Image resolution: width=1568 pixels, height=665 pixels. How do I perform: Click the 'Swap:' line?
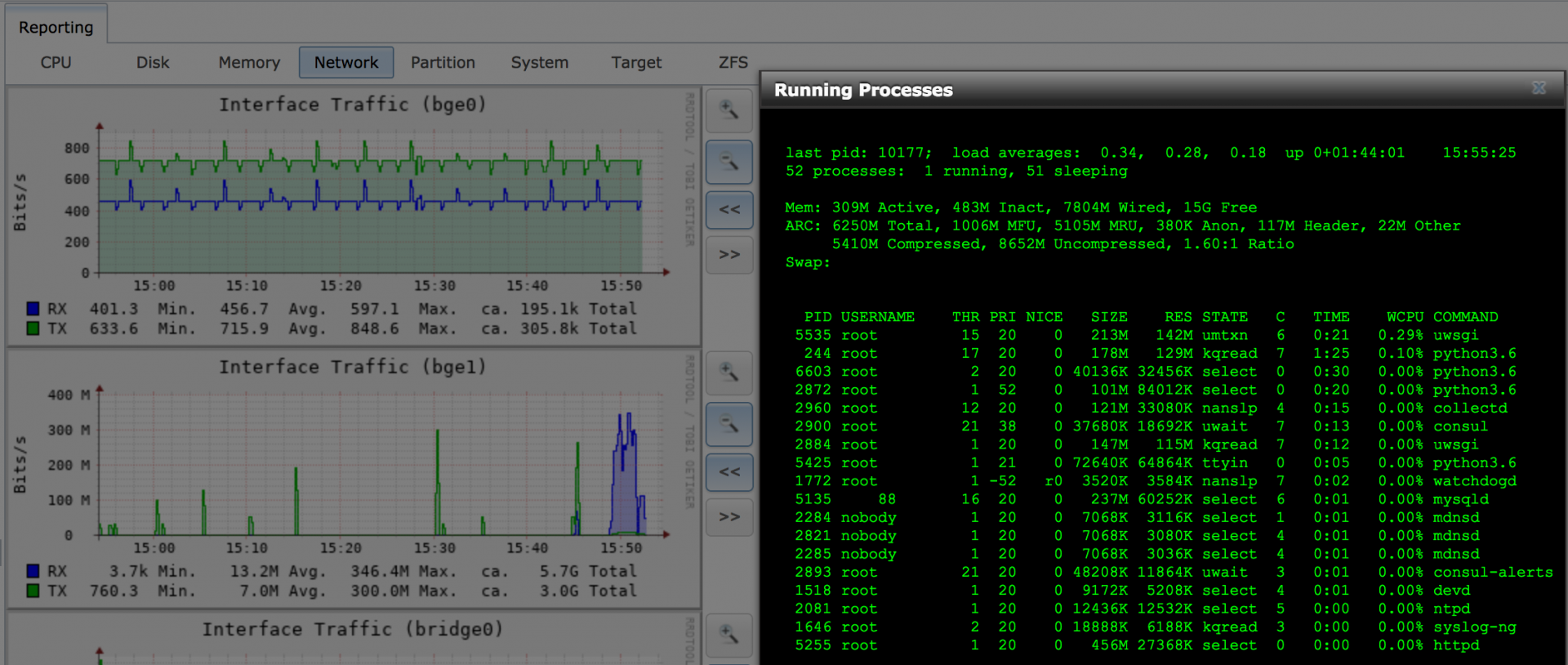coord(808,262)
